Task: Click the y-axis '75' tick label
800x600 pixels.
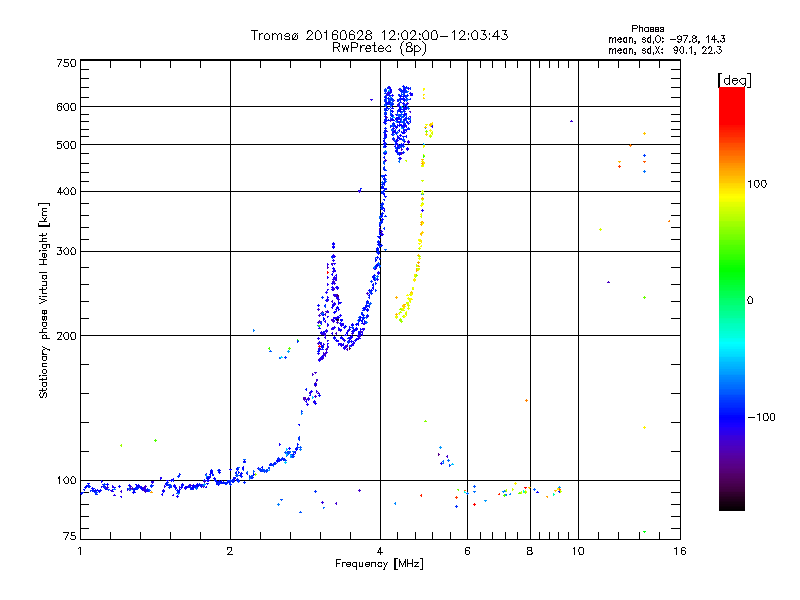Action: coord(70,536)
